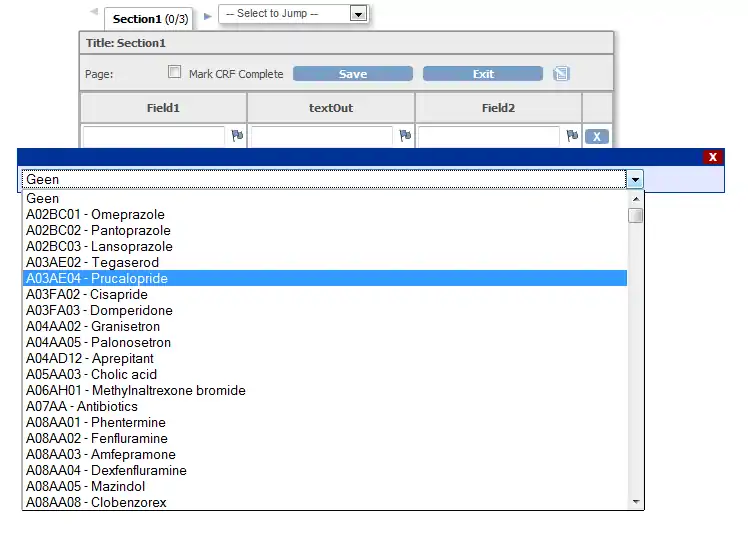
Task: Click the flag icon next to textOut
Action: 405,136
